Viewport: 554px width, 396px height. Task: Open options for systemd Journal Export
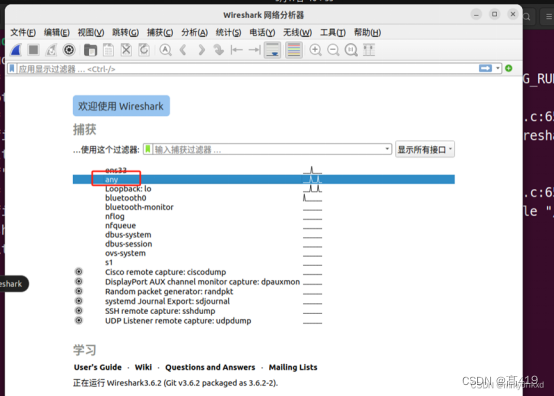(x=79, y=301)
